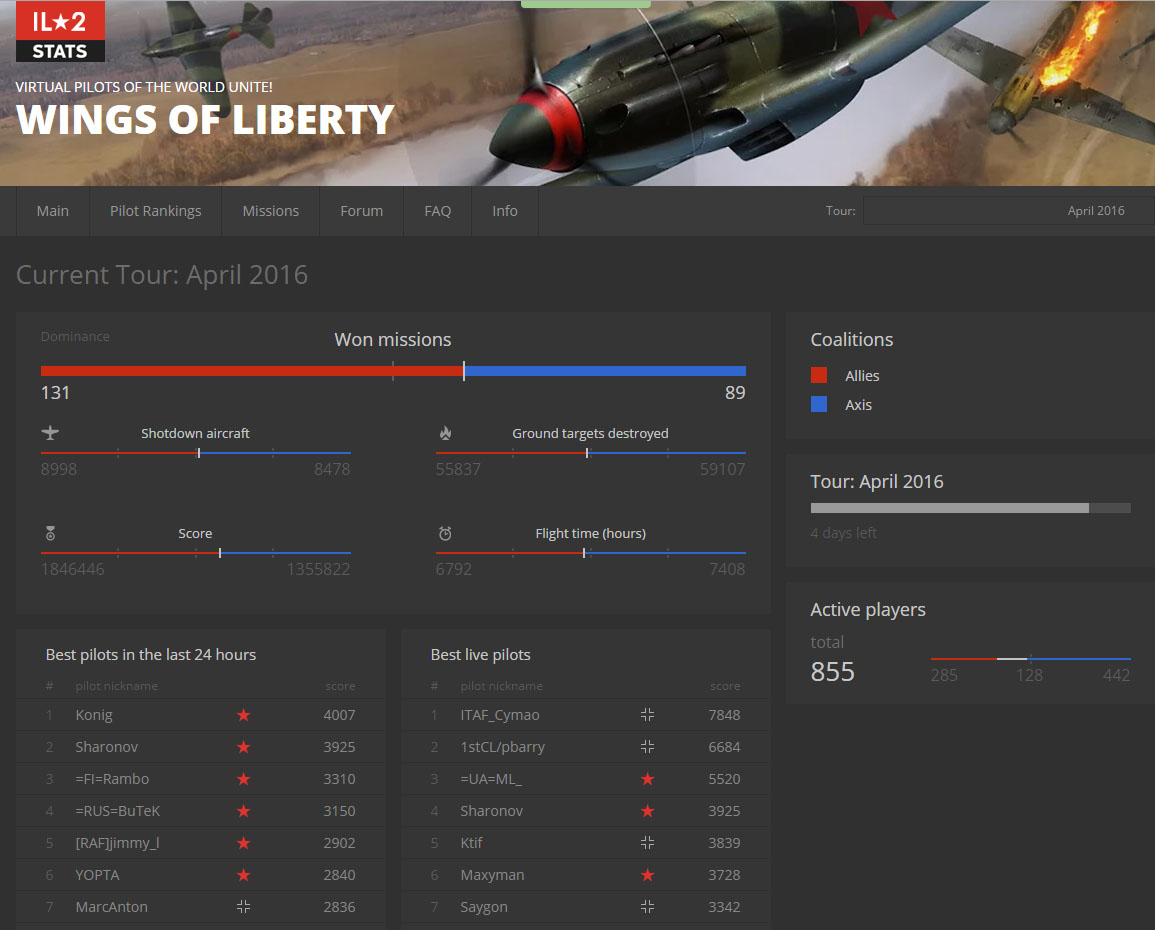Open the Pilot Rankings tab

[x=155, y=211]
